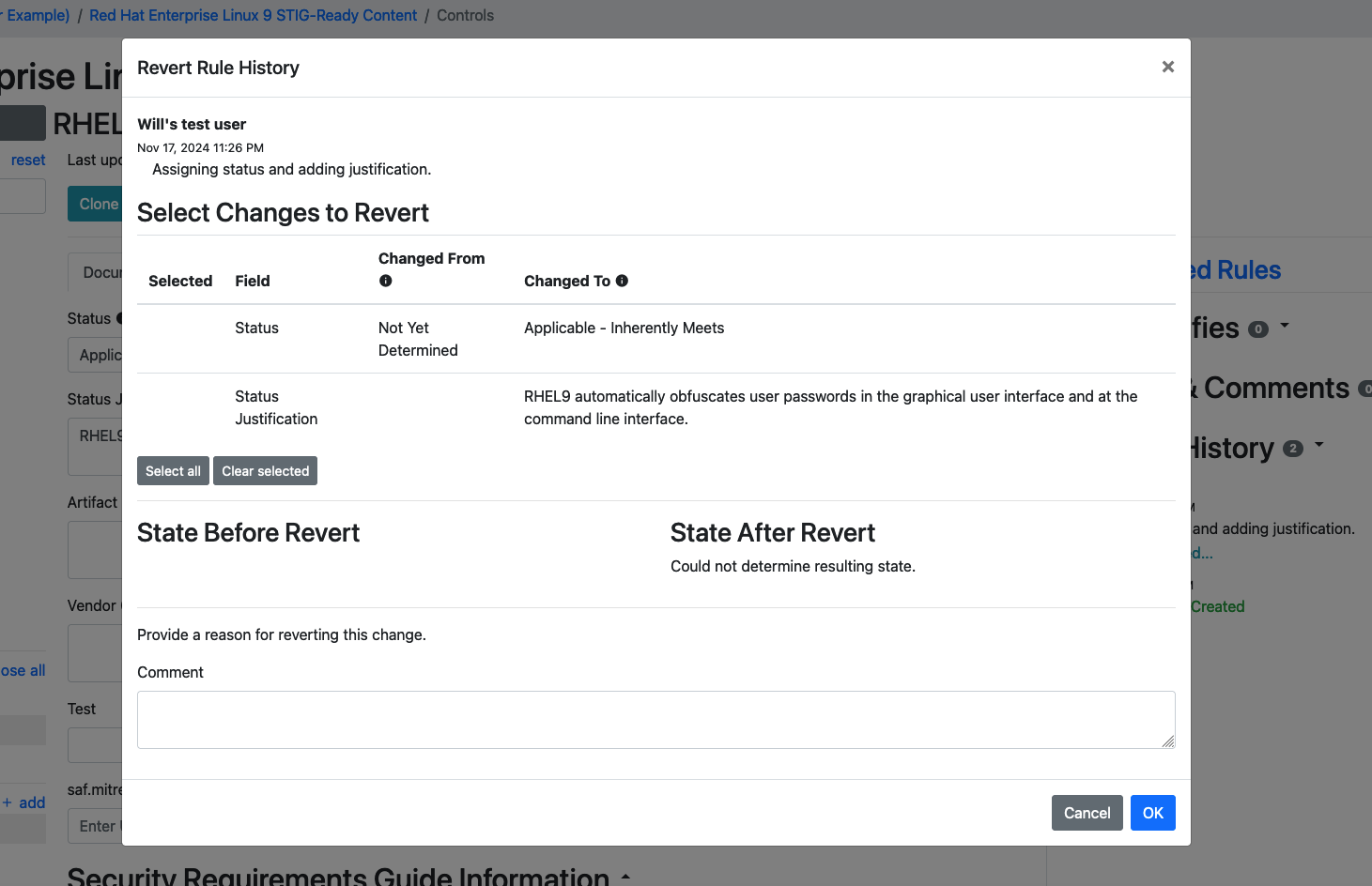This screenshot has height=886, width=1372.
Task: Click the reset link
Action: pyautogui.click(x=28, y=160)
